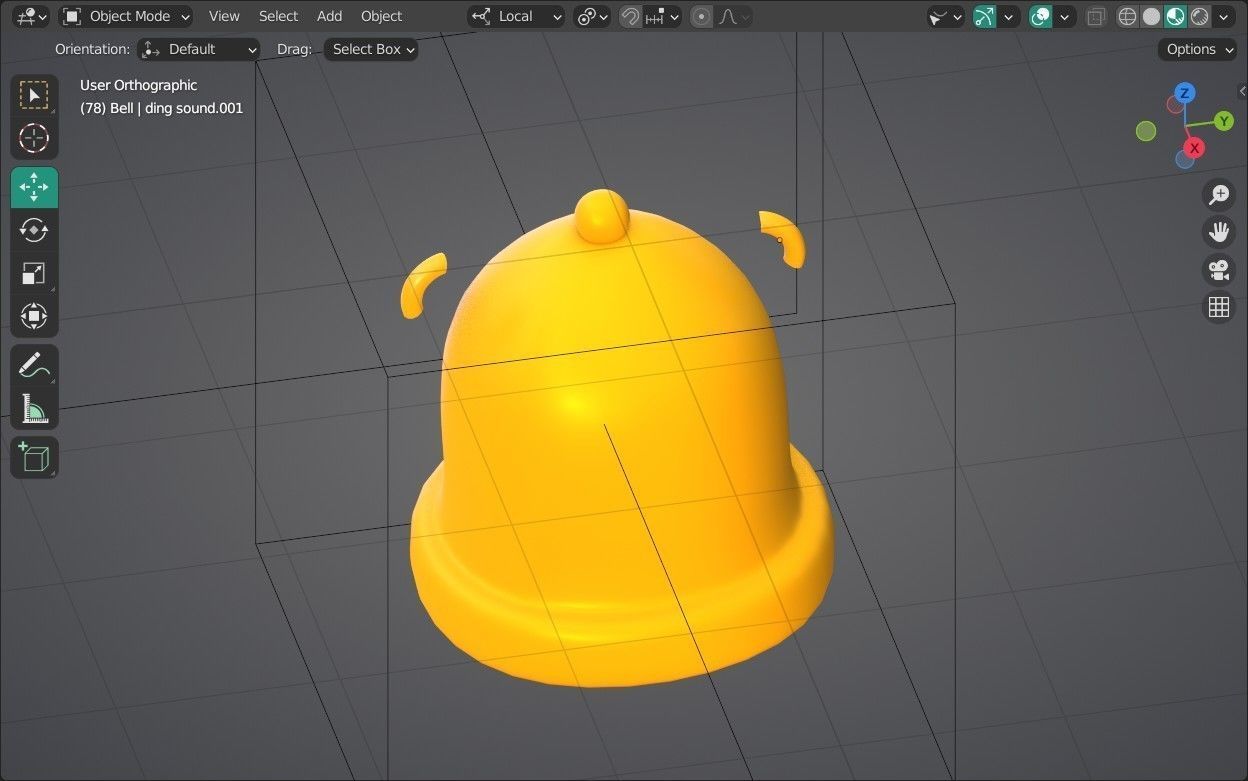Open the proportional editing falloff dropdown
This screenshot has height=781, width=1248.
pos(735,16)
